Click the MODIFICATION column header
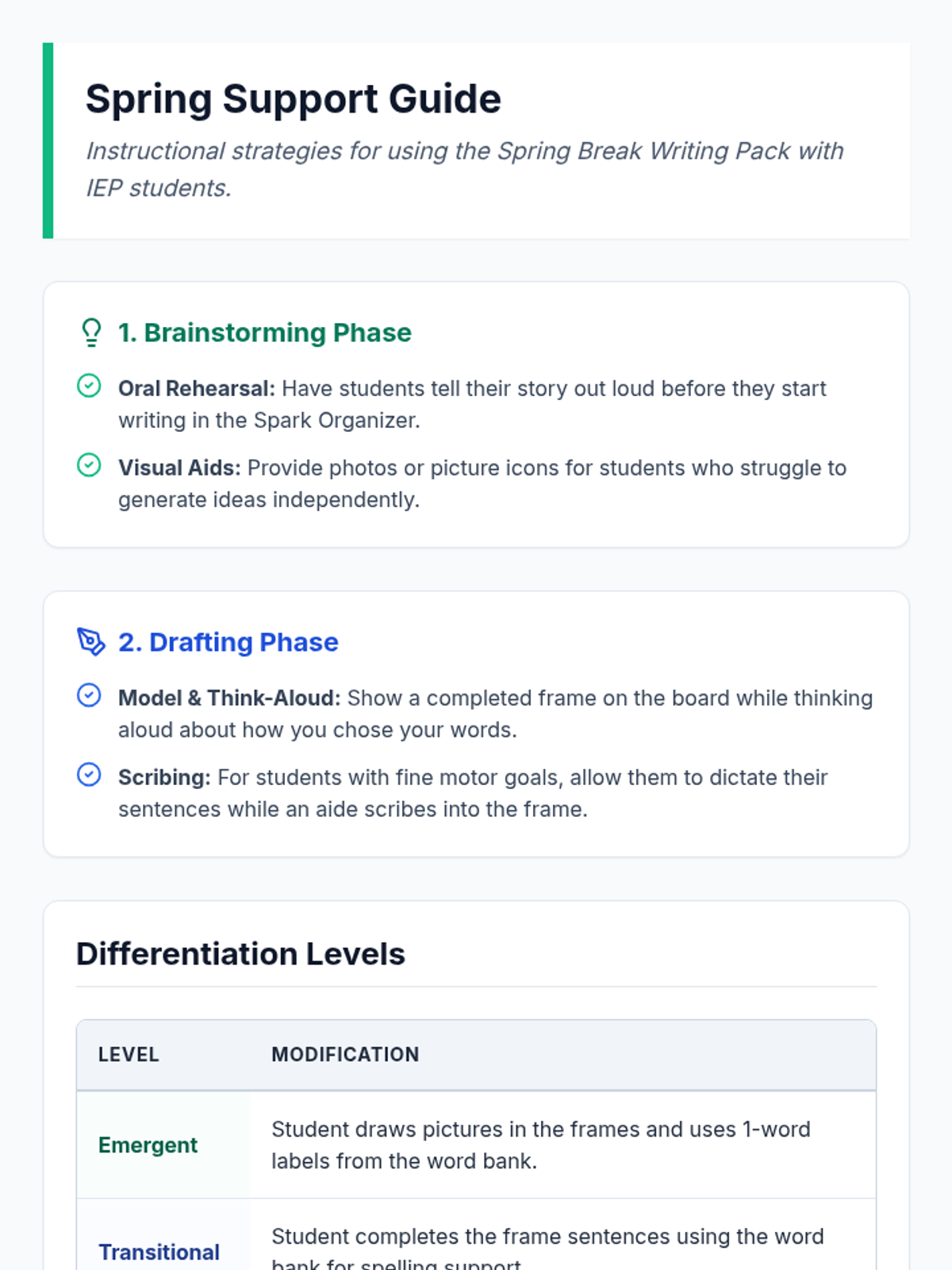952x1270 pixels. click(345, 1055)
